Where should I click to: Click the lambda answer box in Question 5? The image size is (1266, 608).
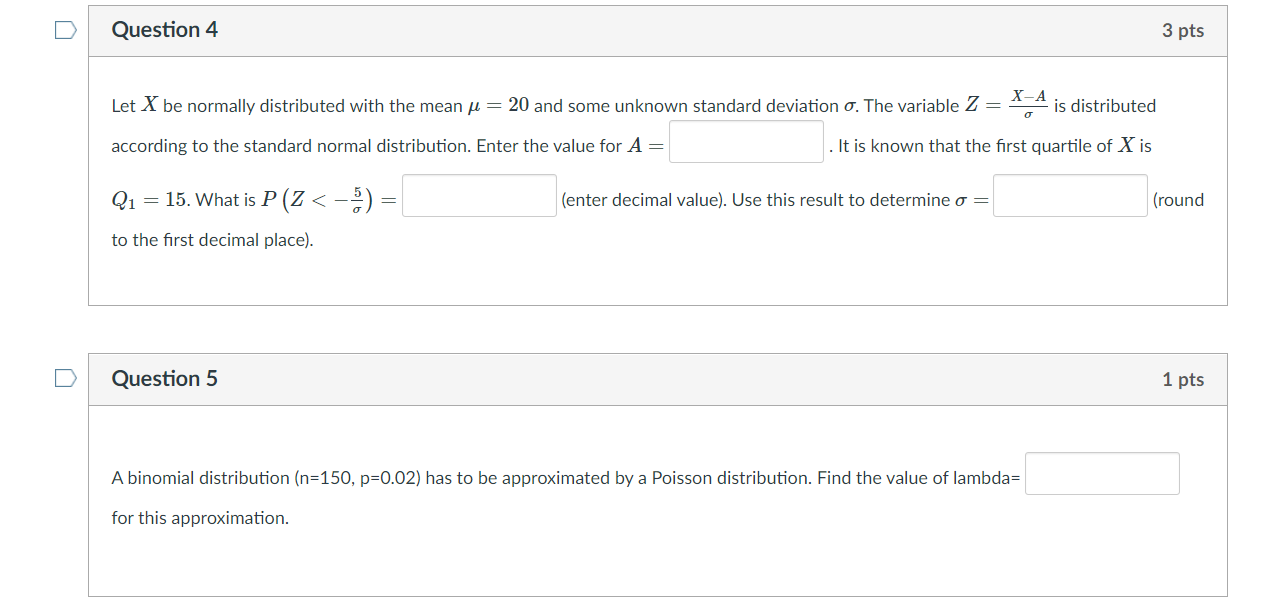click(x=1102, y=473)
